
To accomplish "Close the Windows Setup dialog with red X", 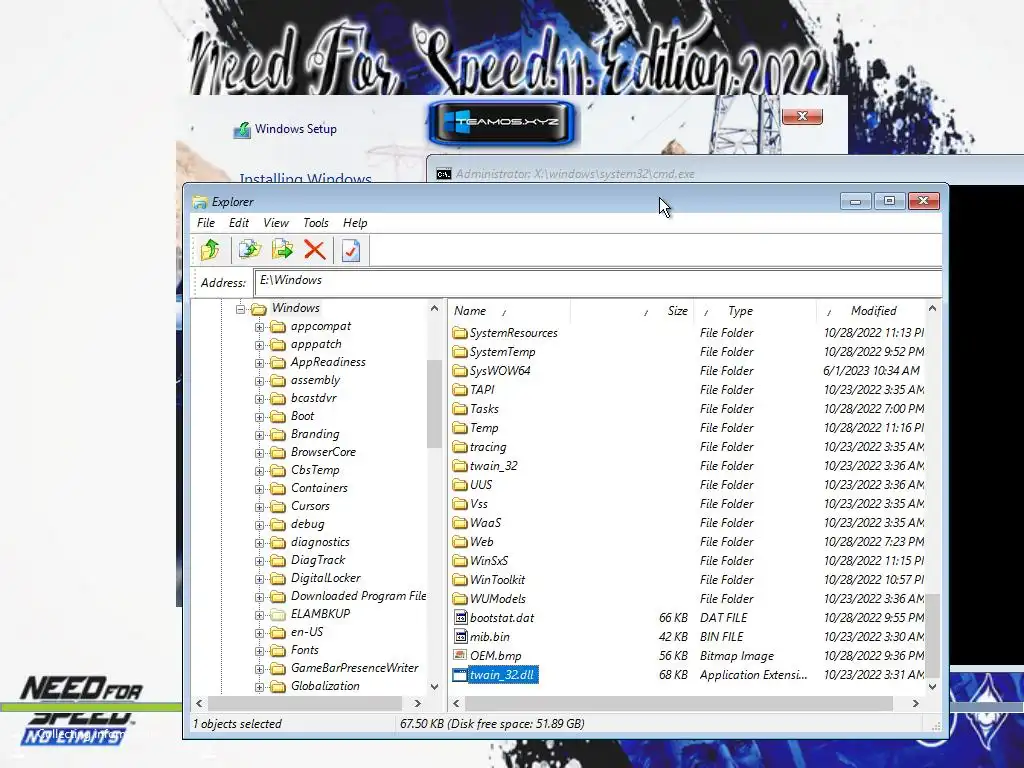I will pos(802,116).
